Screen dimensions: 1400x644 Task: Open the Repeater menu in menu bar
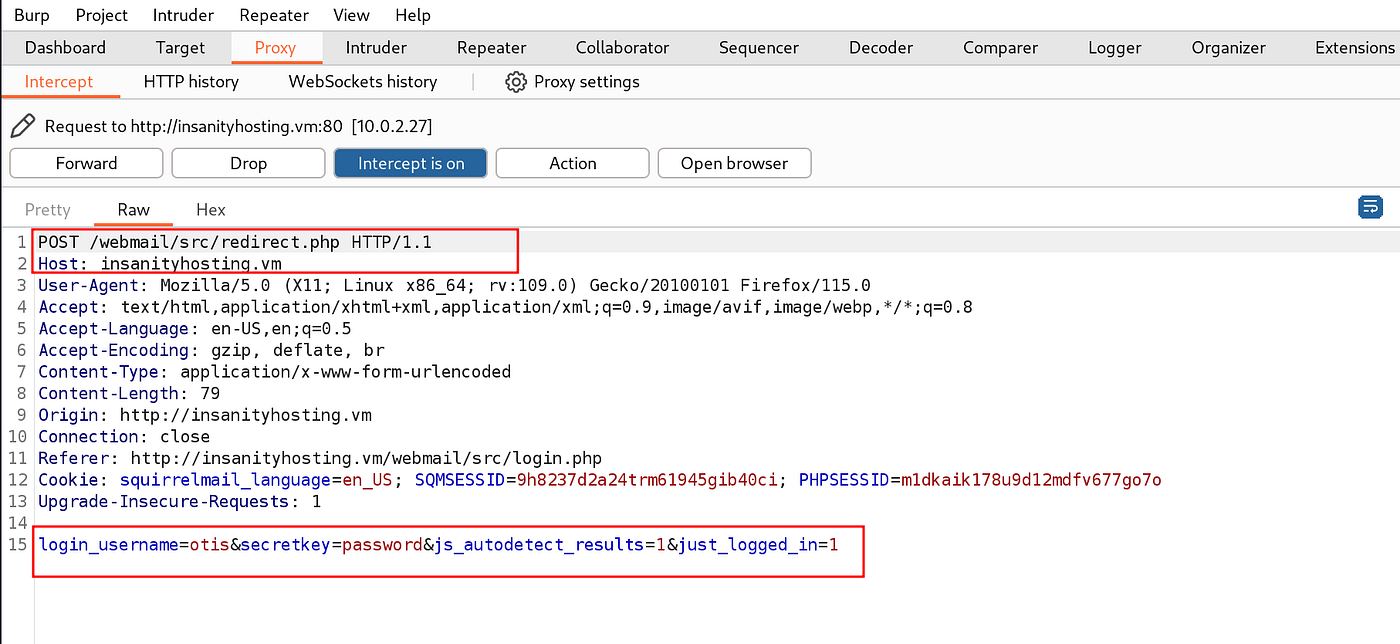click(x=275, y=15)
